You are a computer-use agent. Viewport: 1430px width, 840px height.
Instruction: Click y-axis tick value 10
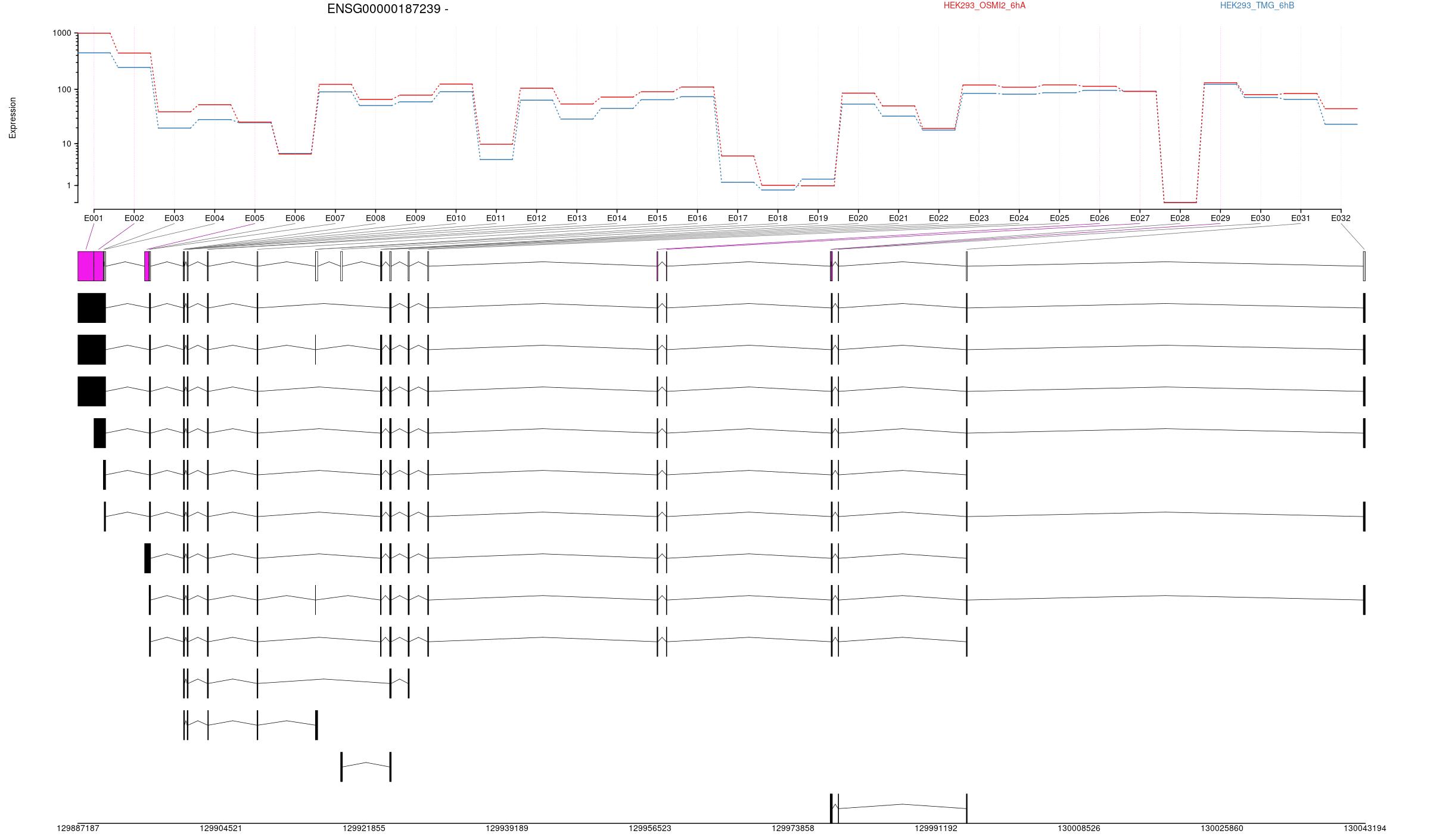66,144
